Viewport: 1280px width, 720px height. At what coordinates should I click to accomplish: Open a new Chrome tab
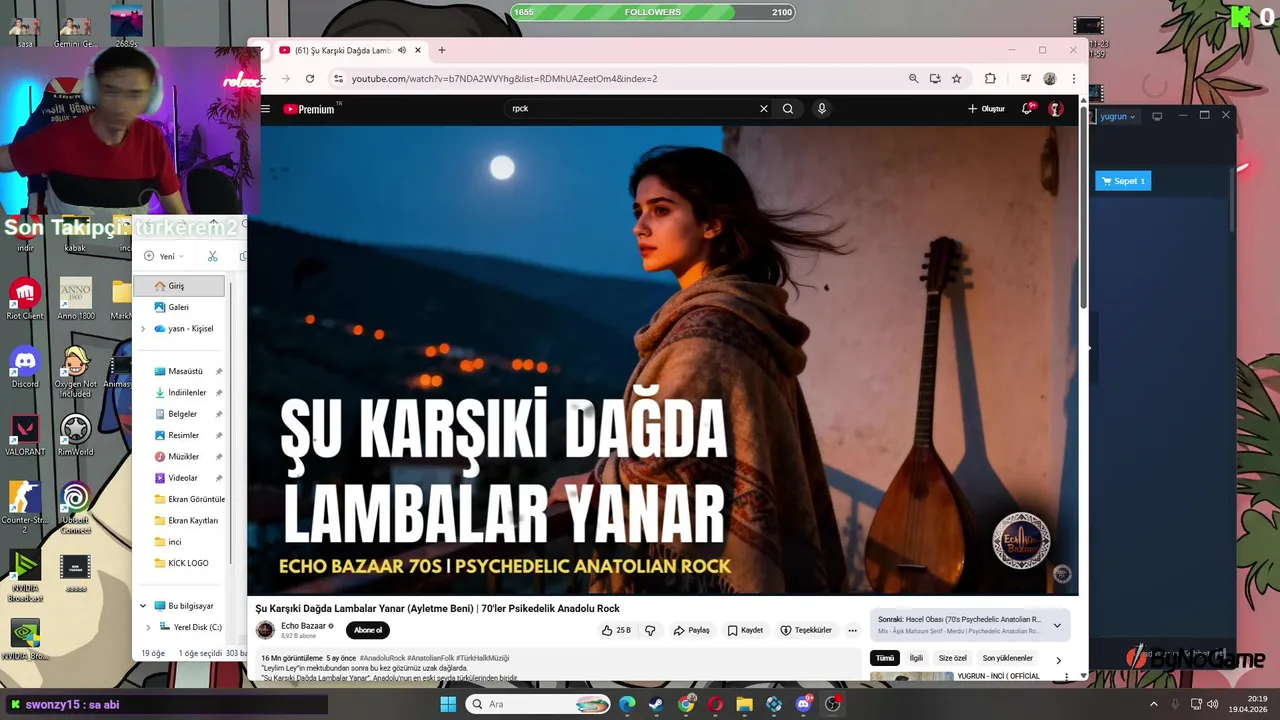[441, 50]
